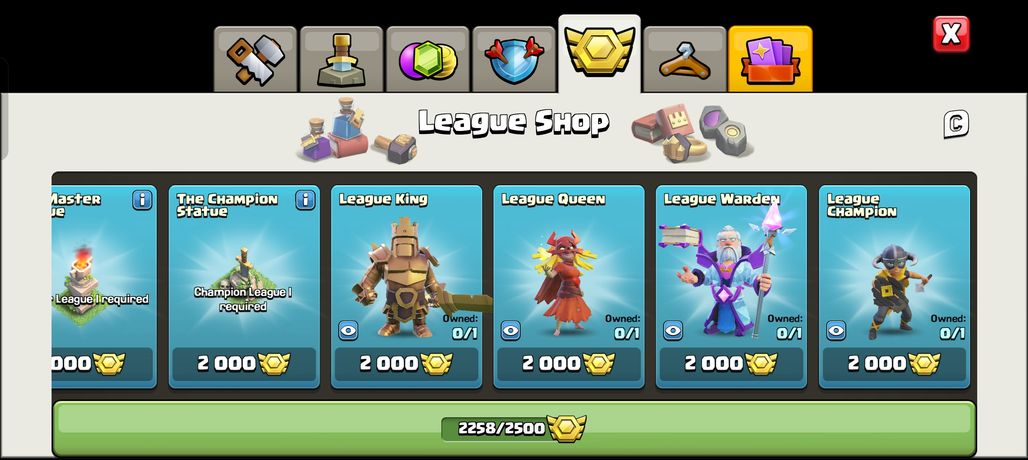Buy League King for 2 000 medals
1028x460 pixels.
pos(406,364)
